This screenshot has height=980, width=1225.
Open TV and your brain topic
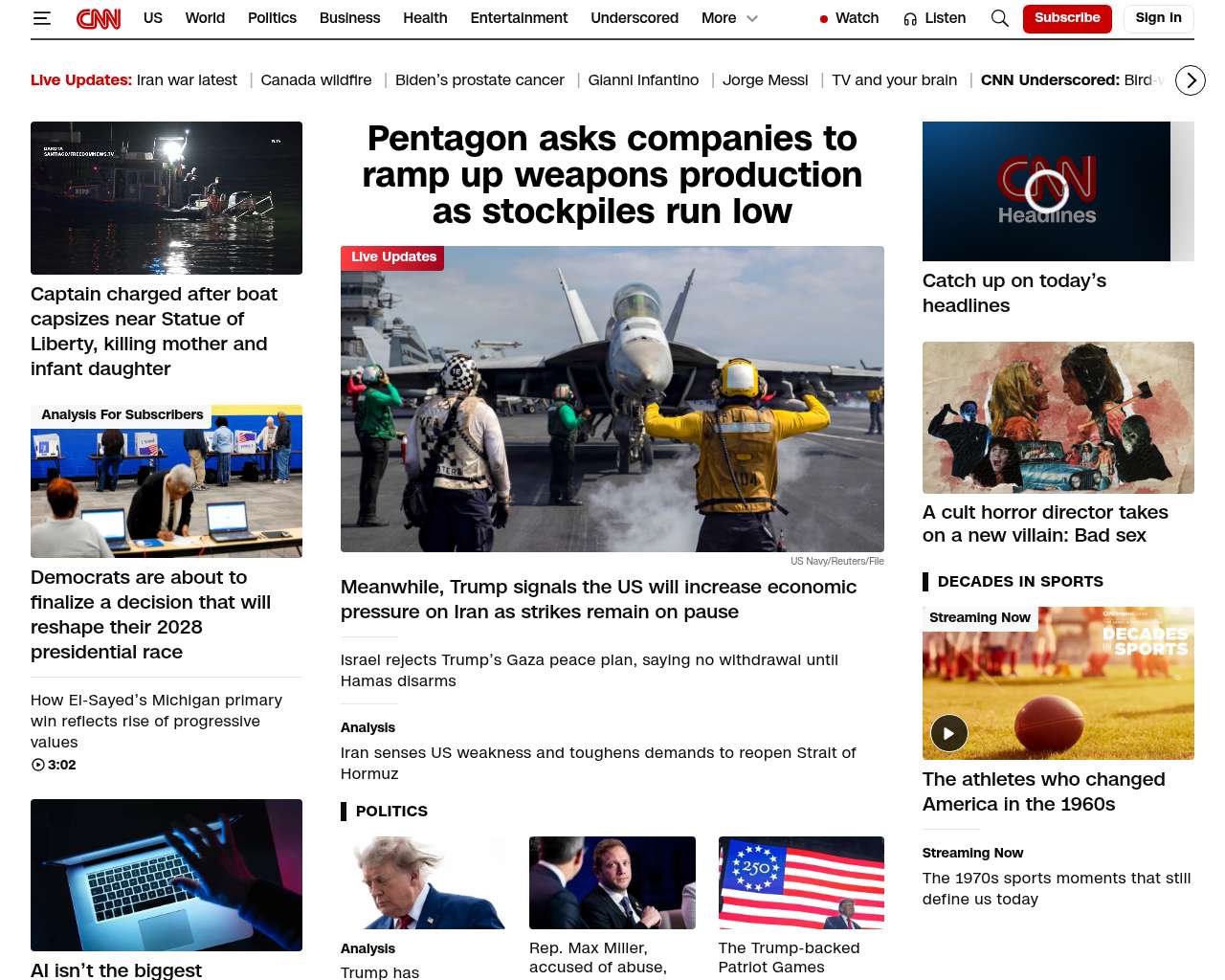click(x=894, y=80)
